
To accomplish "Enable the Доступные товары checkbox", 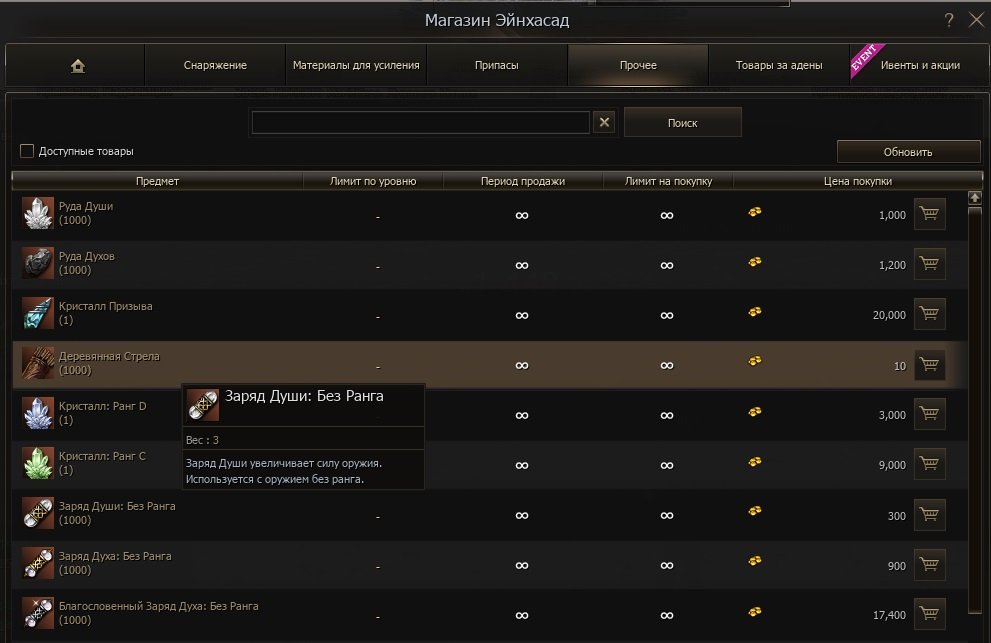I will (27, 151).
